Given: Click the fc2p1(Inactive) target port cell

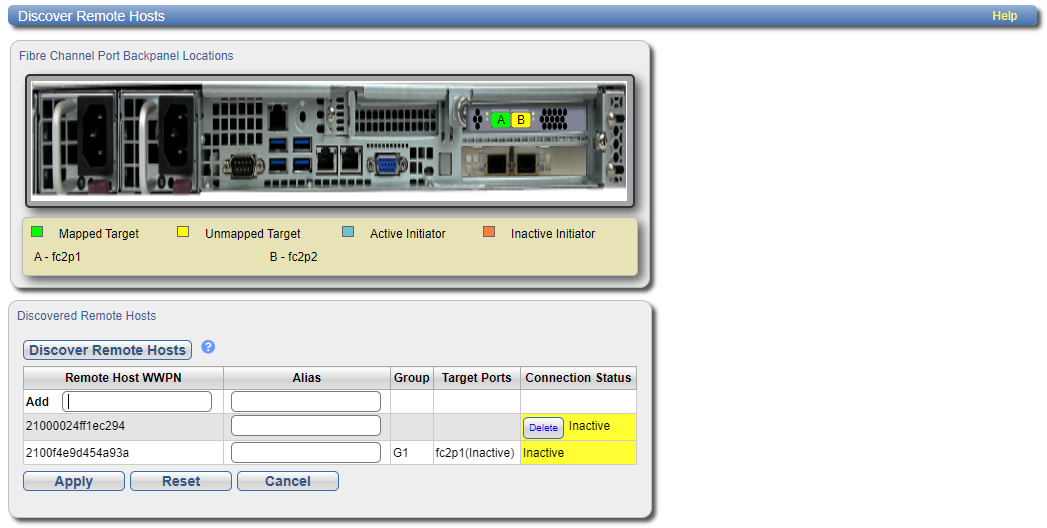Looking at the screenshot, I should [474, 453].
